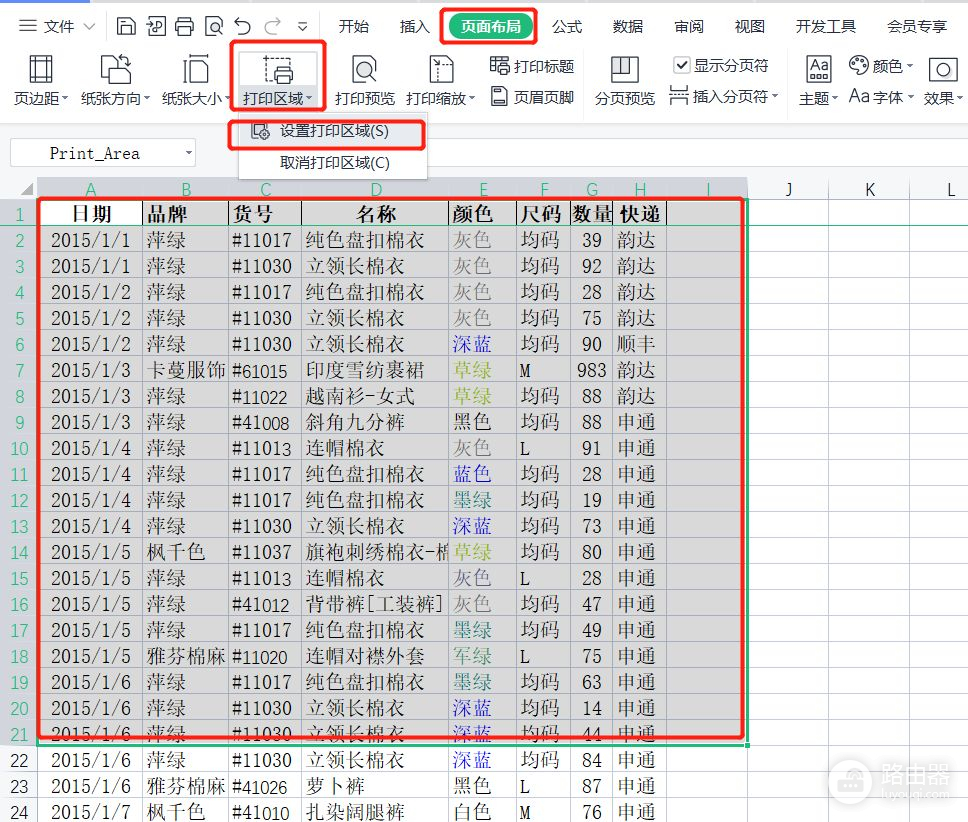Open Print Preview (打印预览) icon
The image size is (968, 822).
pos(364,70)
